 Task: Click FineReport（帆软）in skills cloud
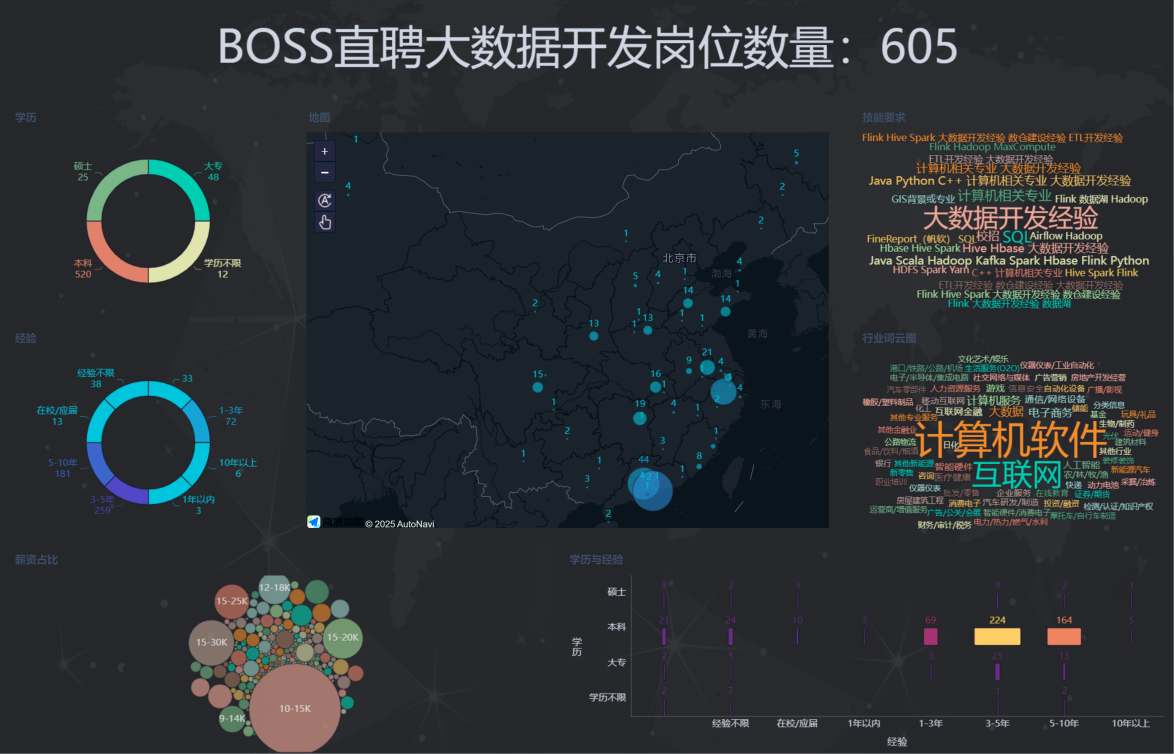pyautogui.click(x=908, y=239)
